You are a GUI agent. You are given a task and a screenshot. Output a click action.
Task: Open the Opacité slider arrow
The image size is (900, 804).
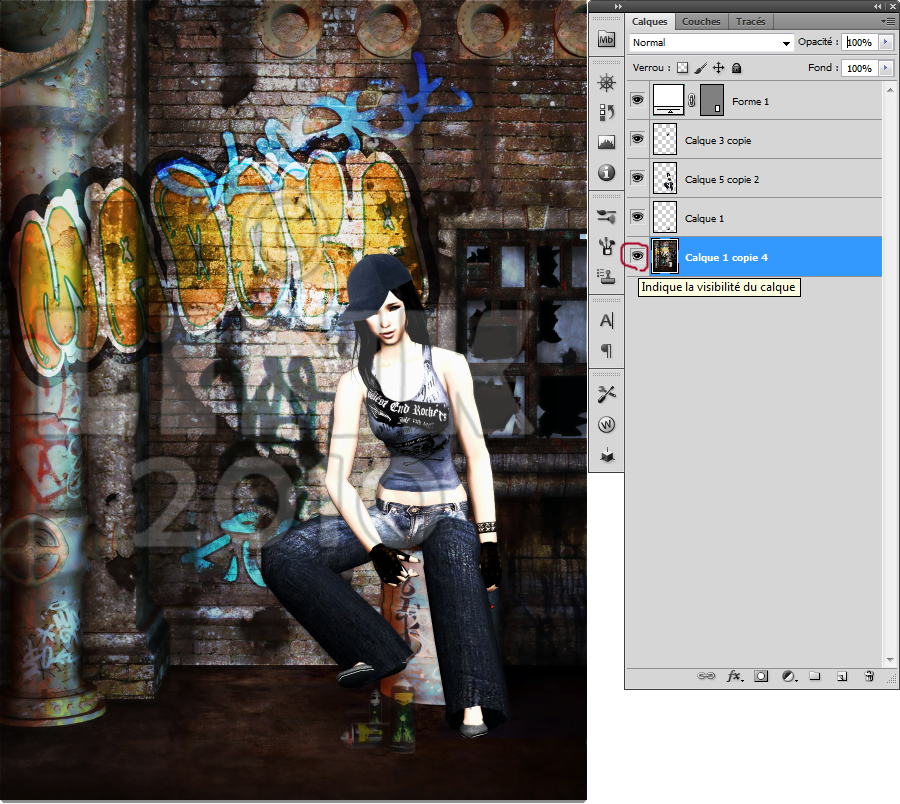coord(884,43)
